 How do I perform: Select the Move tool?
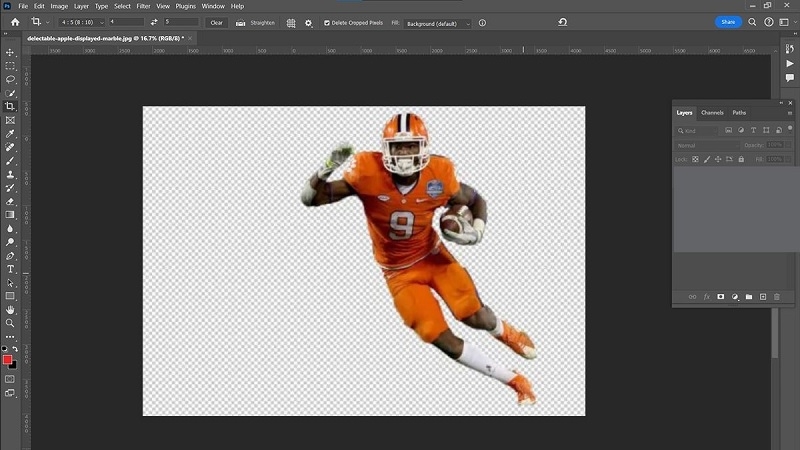click(10, 53)
